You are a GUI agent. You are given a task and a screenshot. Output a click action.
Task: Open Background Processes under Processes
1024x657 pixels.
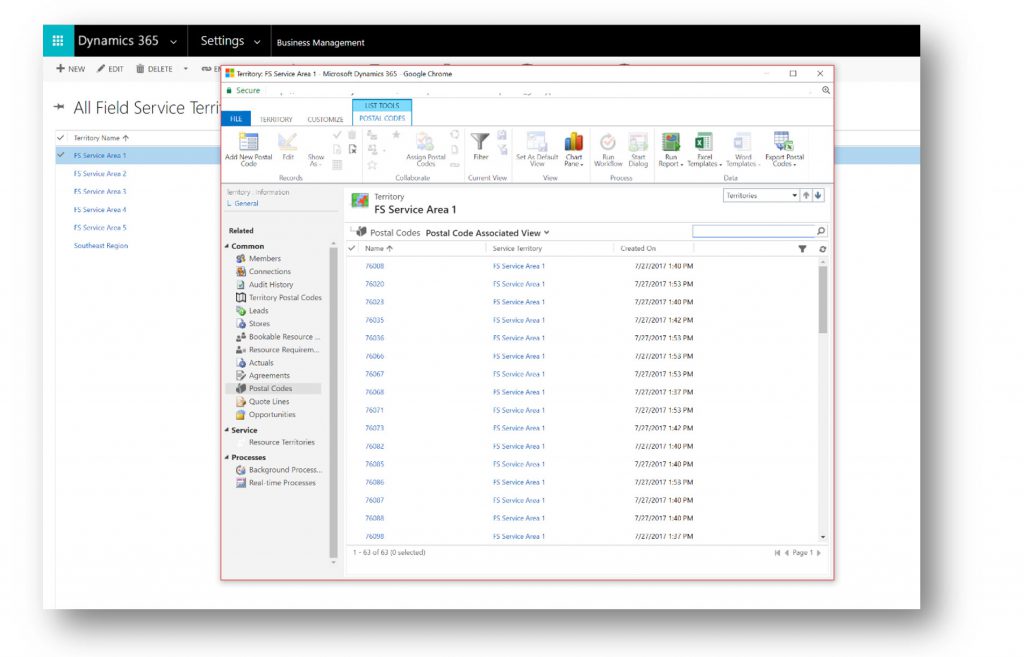pyautogui.click(x=285, y=470)
